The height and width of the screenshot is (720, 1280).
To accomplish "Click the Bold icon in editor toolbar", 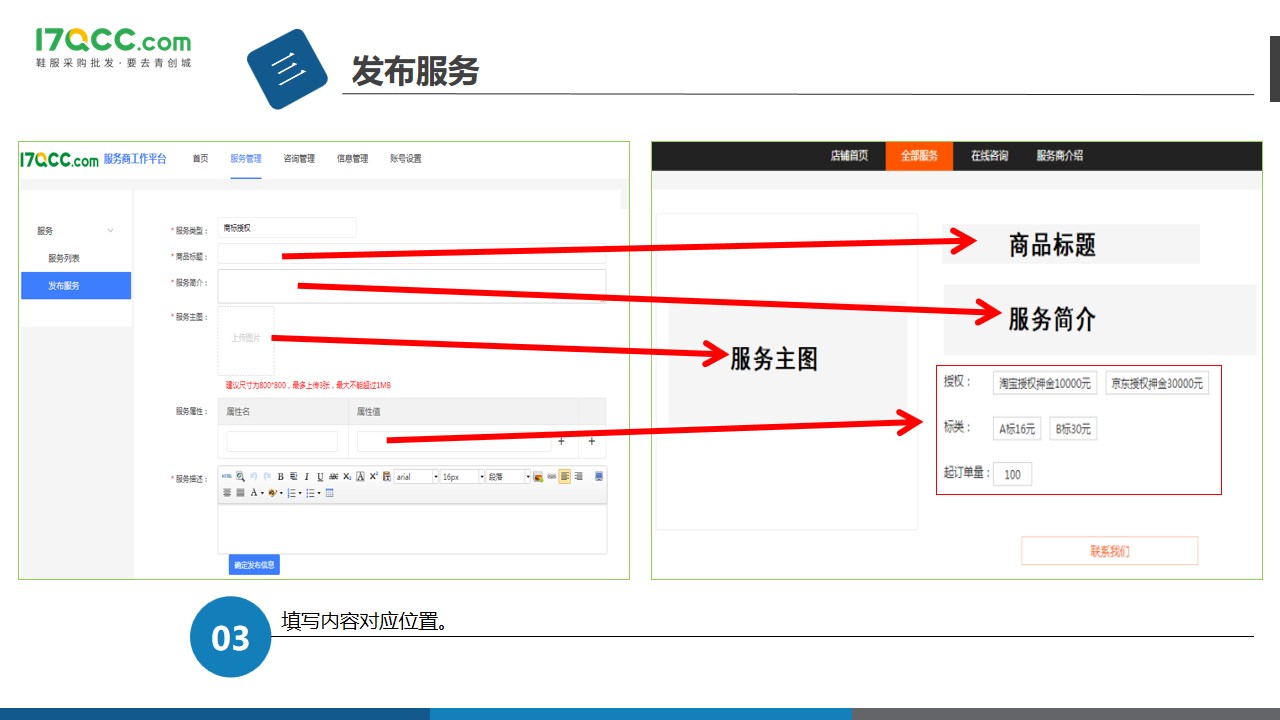I will pyautogui.click(x=281, y=477).
